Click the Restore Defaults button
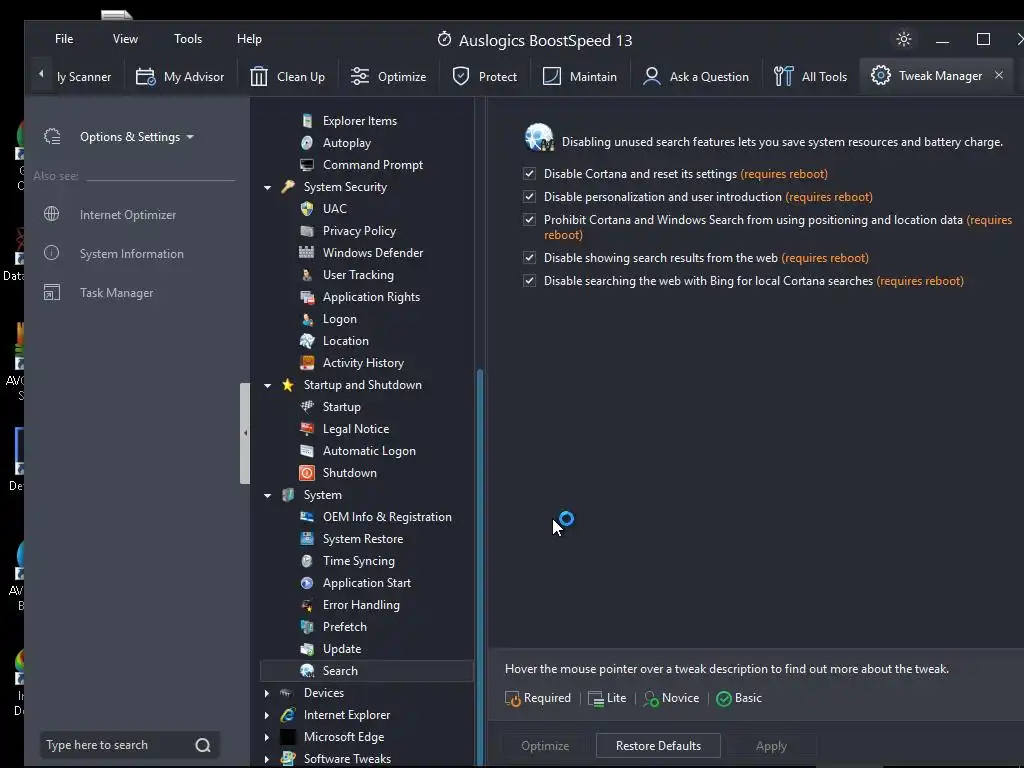 click(x=658, y=746)
